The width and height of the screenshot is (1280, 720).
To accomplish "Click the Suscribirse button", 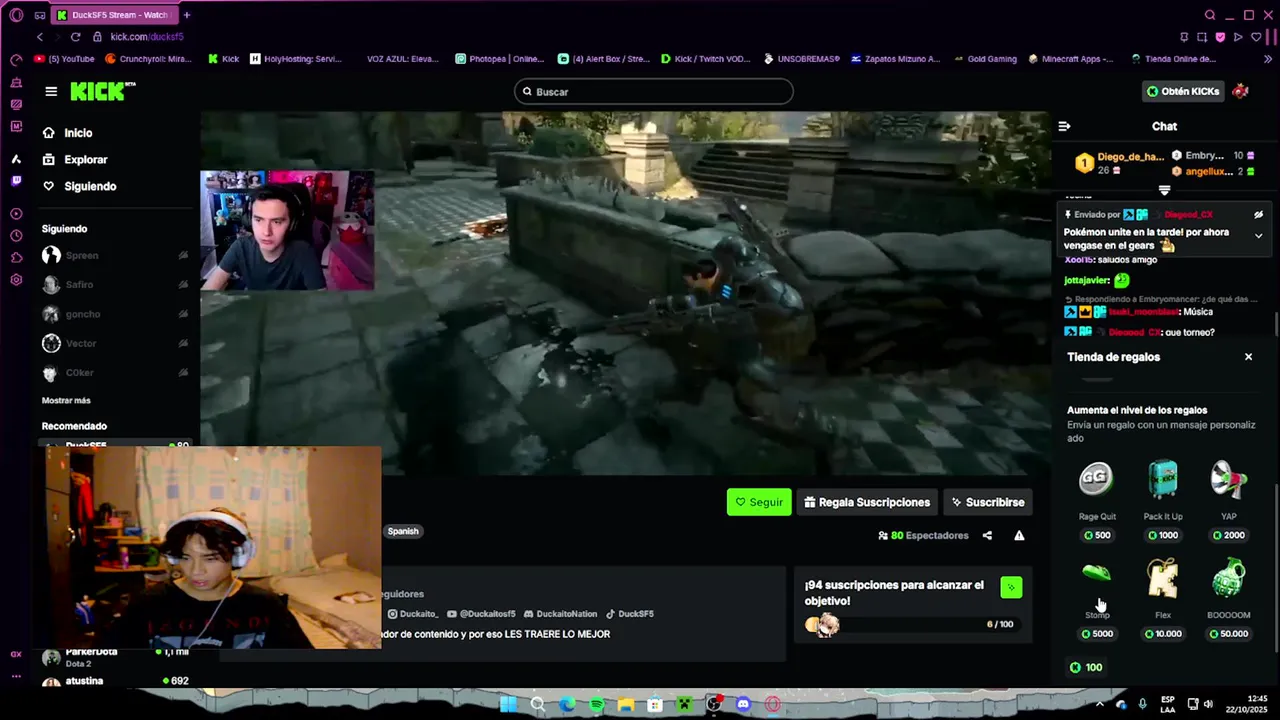I will coord(987,502).
